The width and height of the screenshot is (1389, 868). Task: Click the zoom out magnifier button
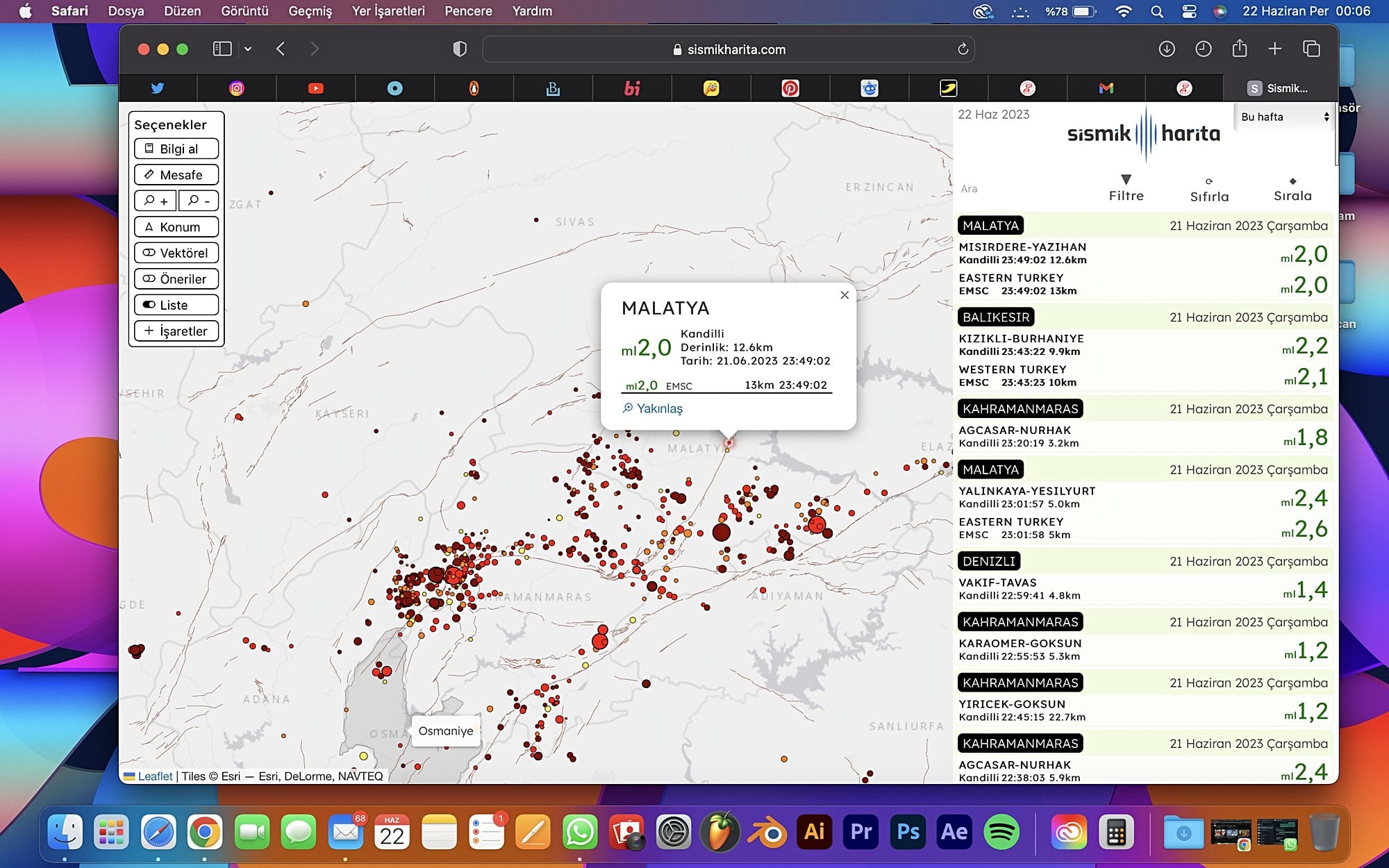[199, 201]
